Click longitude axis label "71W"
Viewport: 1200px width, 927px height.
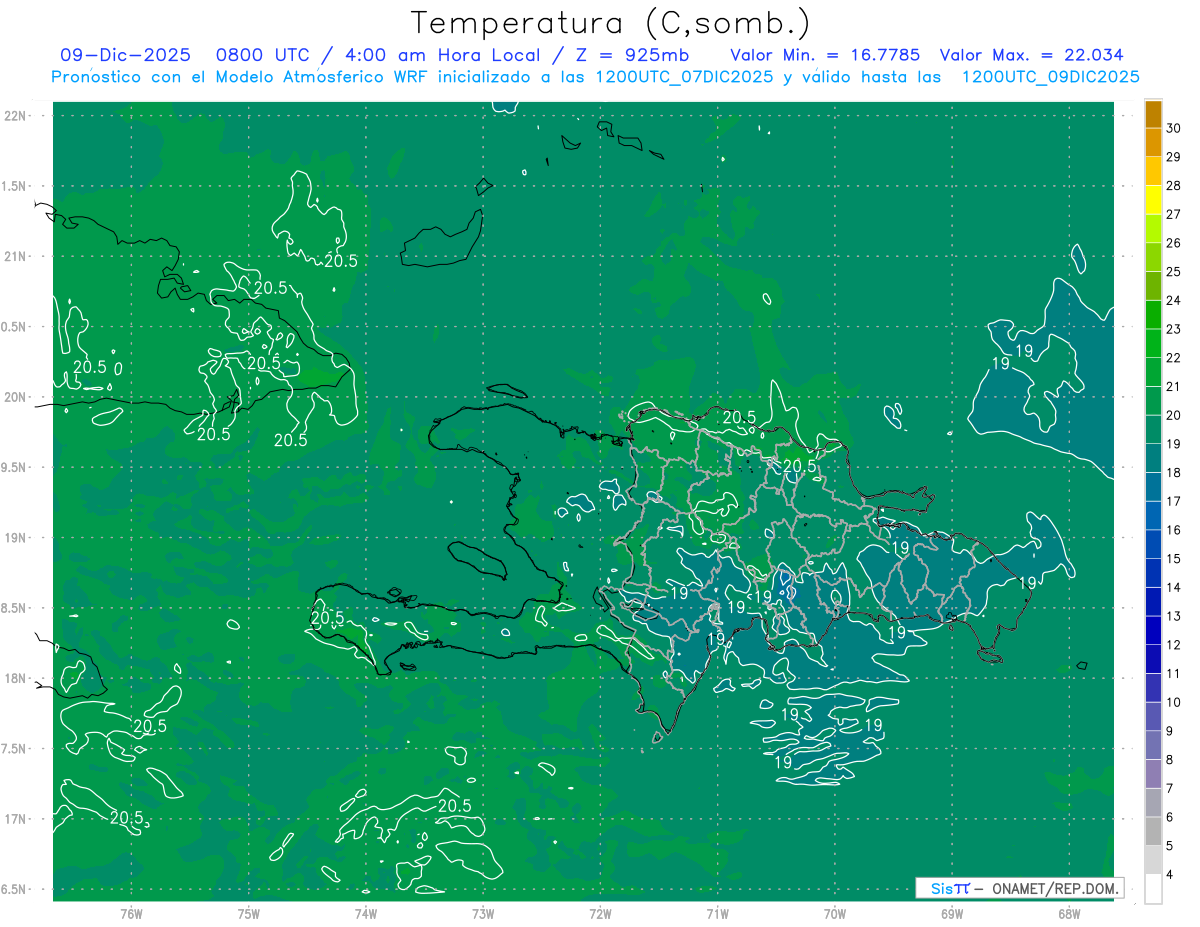click(x=717, y=913)
